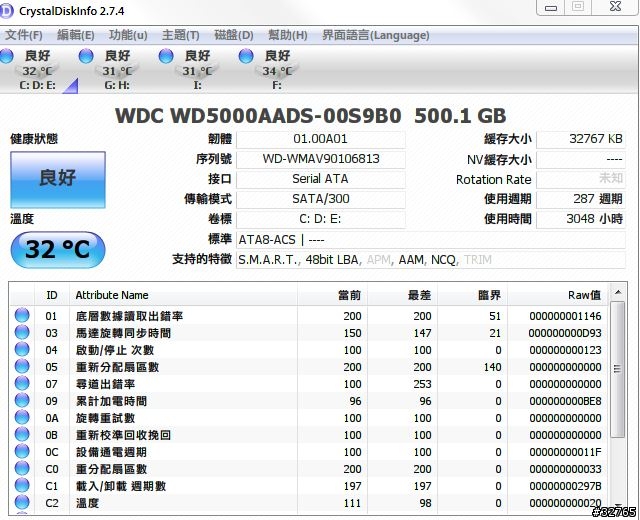Screen dimensions: 640x520
Task: Click the 32 °C temperature indicator
Action: click(x=58, y=249)
